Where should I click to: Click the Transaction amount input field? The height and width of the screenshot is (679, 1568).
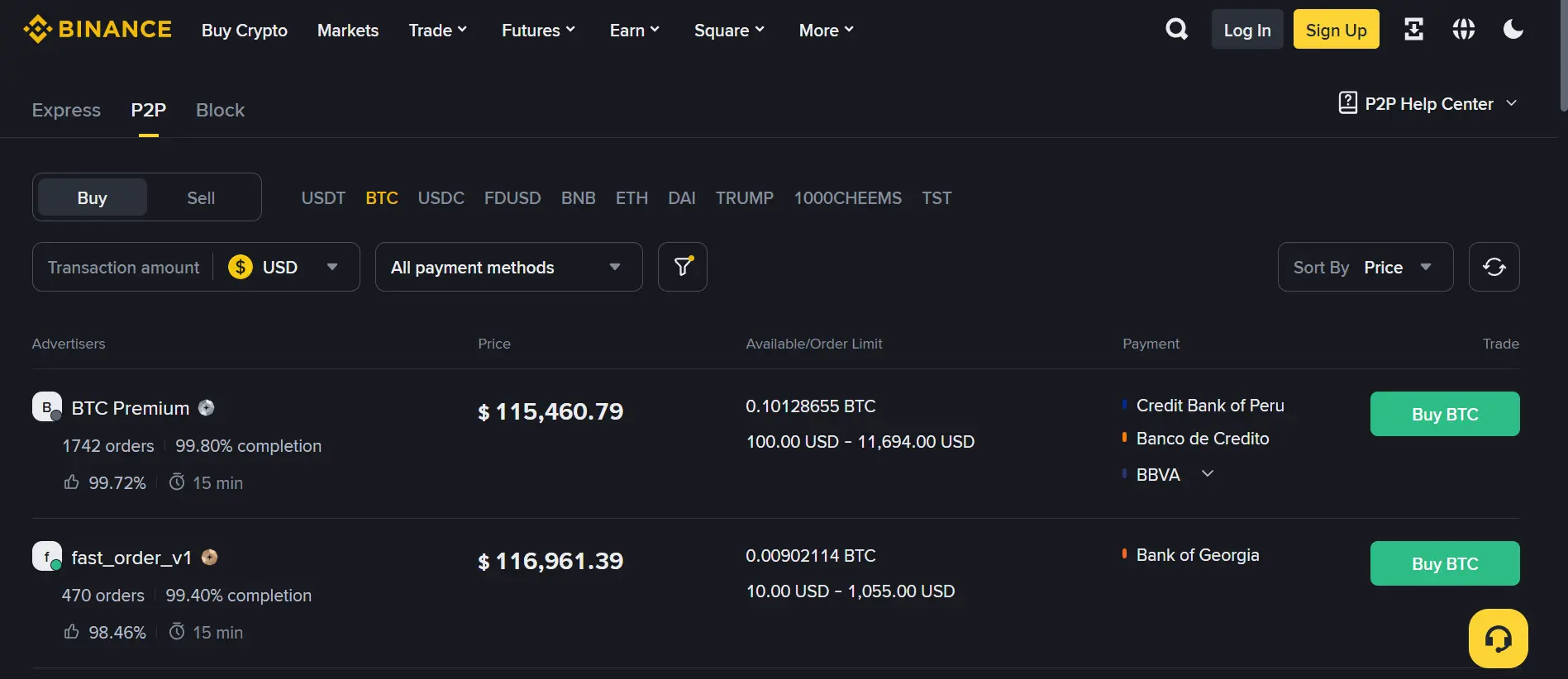click(124, 267)
